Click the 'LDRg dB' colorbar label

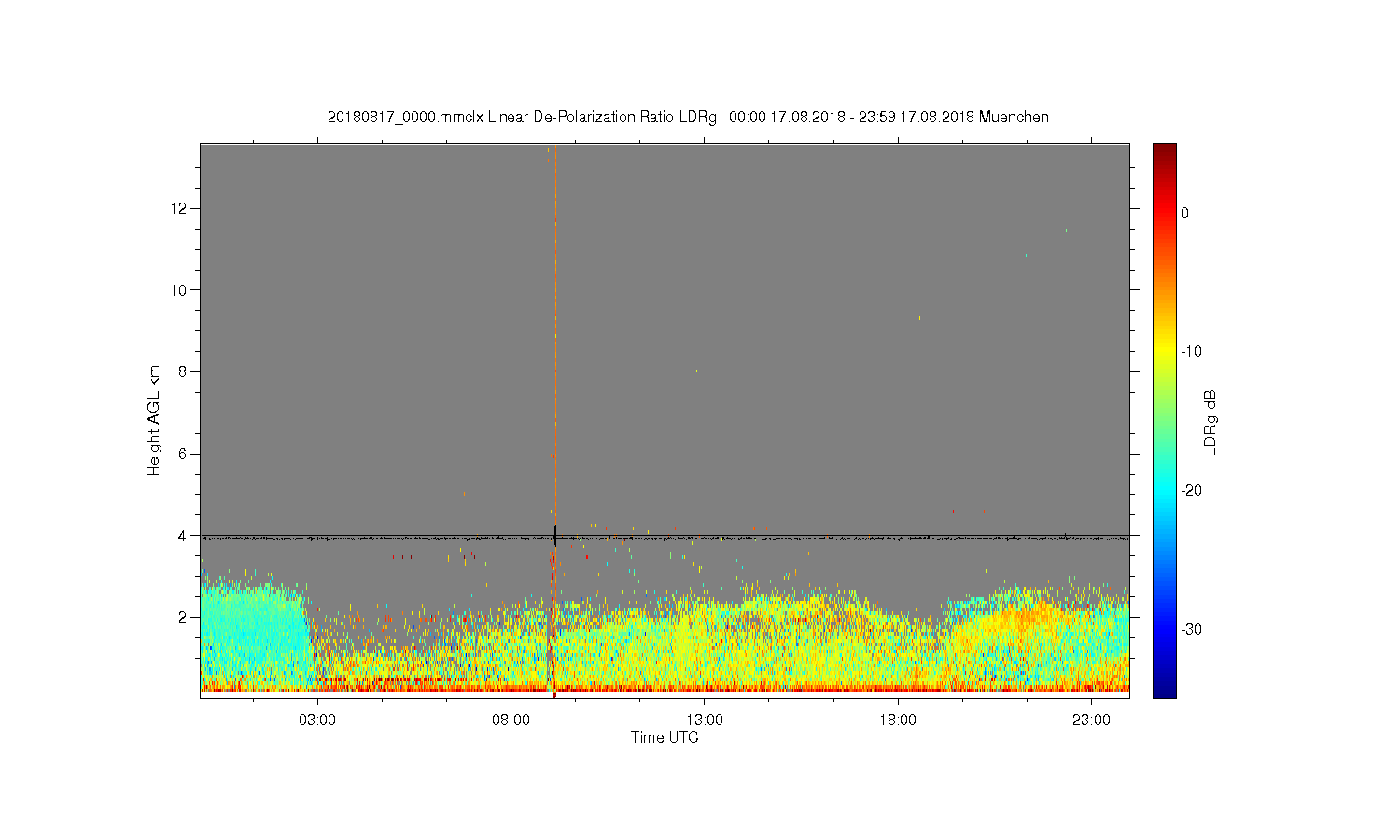1210,423
